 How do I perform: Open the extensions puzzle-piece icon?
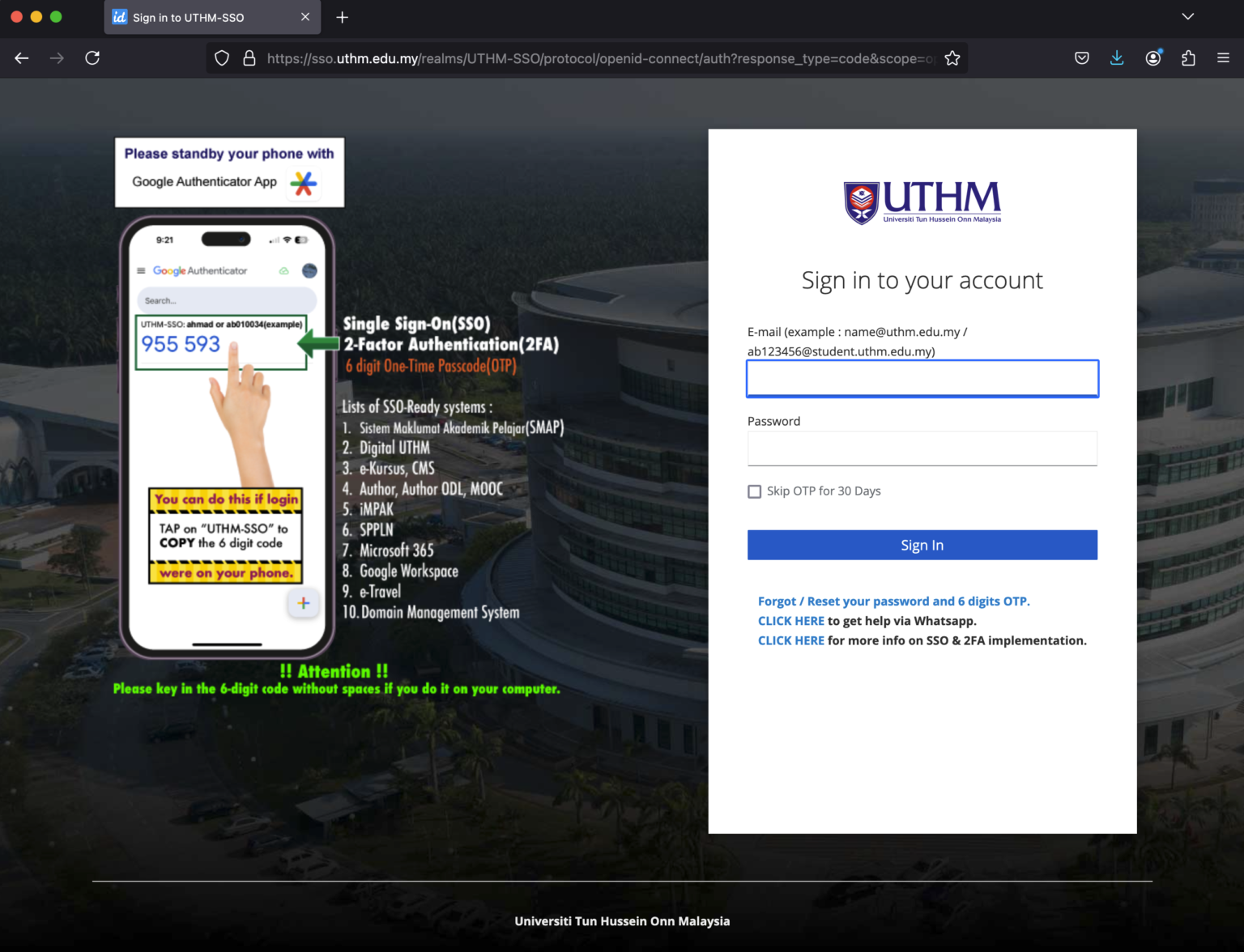1188,57
